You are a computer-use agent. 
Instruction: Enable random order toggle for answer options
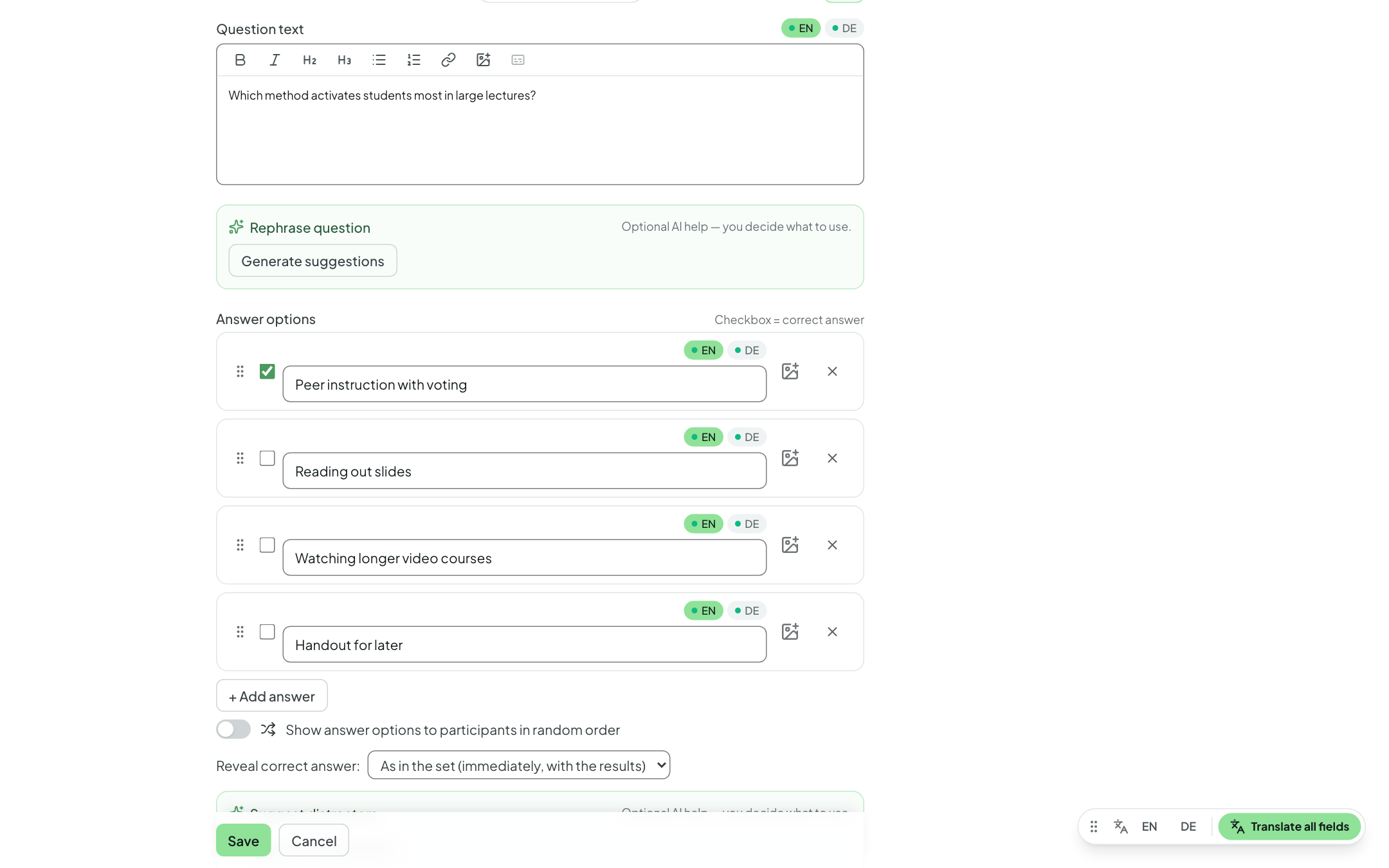(233, 729)
